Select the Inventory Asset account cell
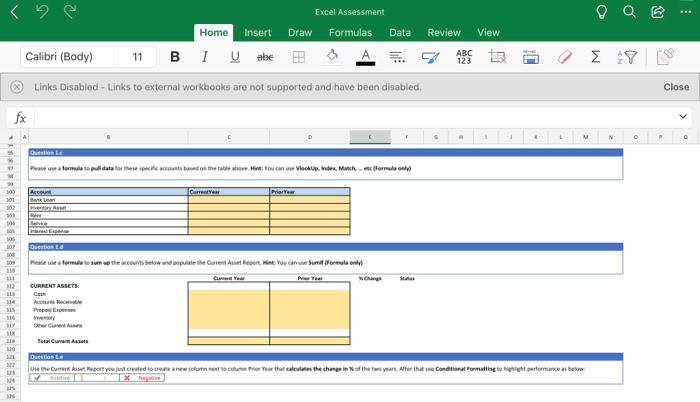Image resolution: width=700 pixels, height=402 pixels. [x=108, y=208]
